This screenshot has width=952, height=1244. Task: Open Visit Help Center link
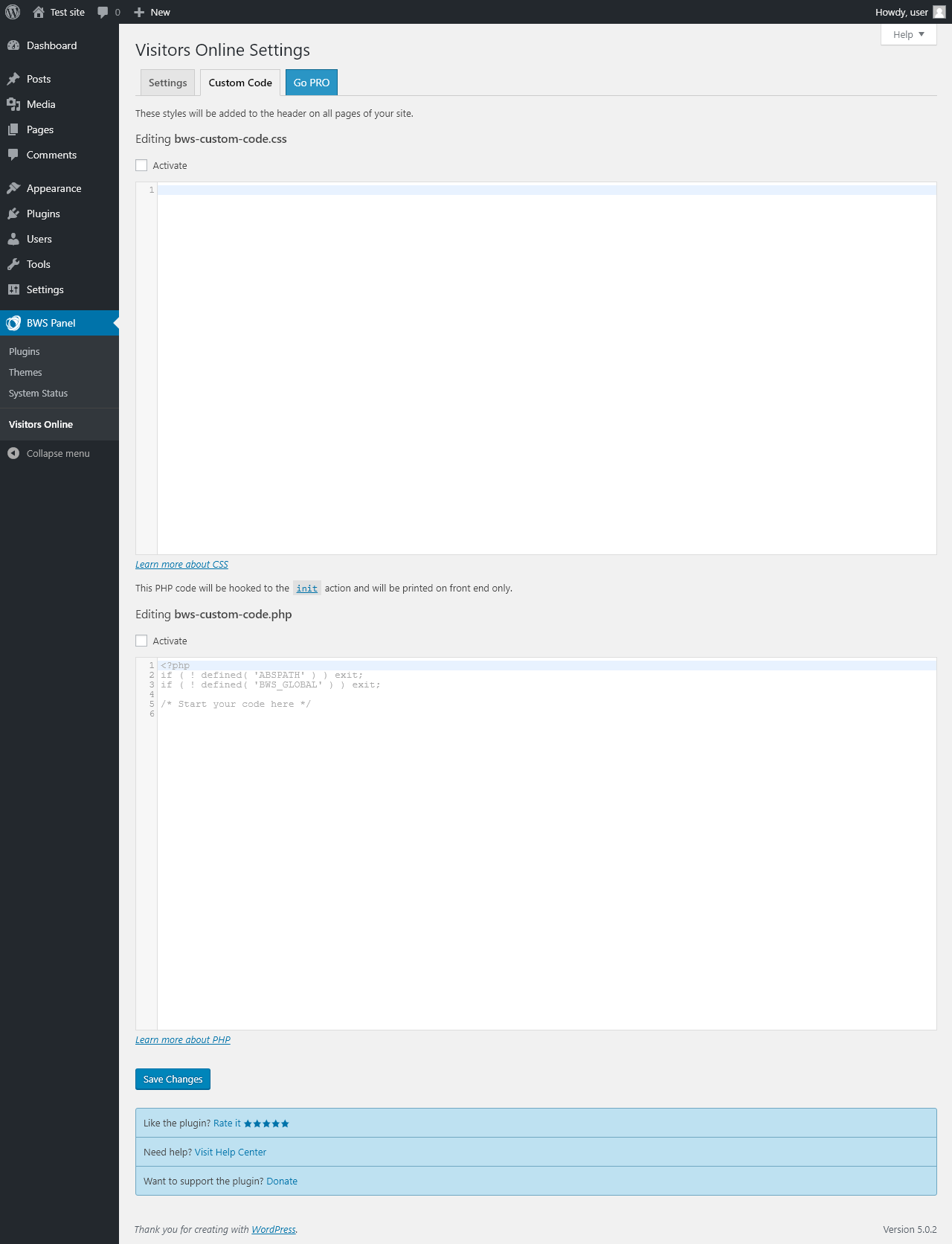click(231, 1152)
